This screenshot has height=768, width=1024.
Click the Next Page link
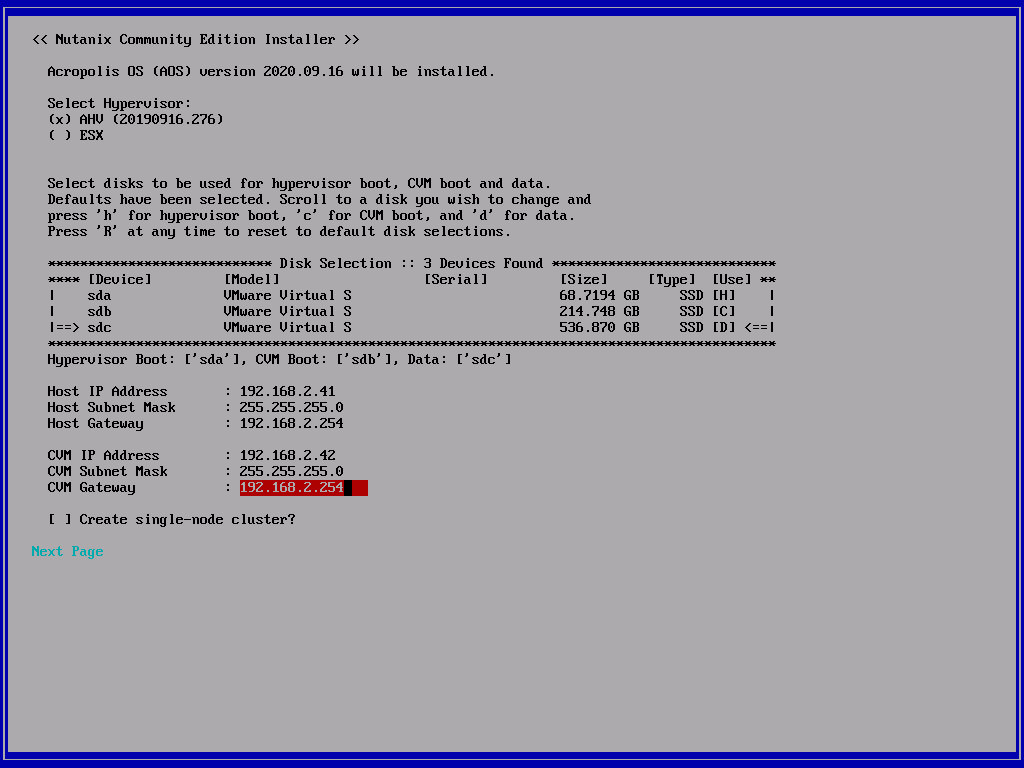point(67,552)
